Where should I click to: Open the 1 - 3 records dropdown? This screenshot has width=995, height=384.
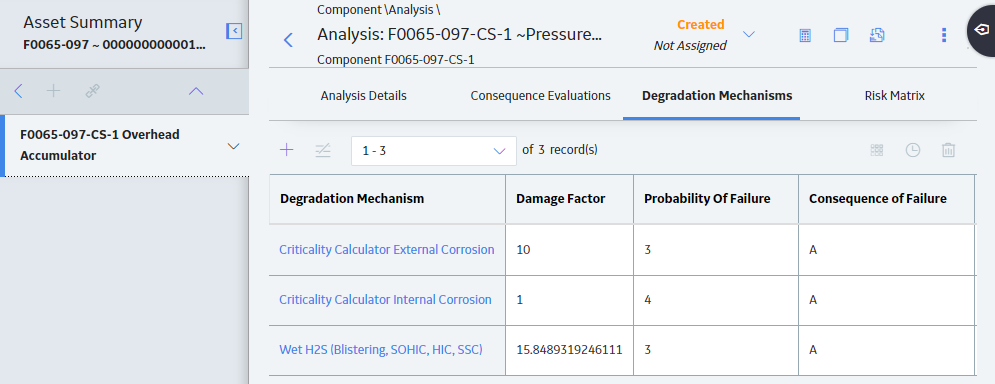coord(433,150)
